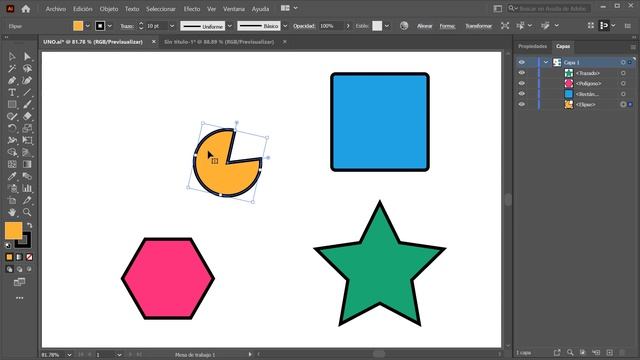
Task: Open the Objeto menu
Action: tap(109, 9)
